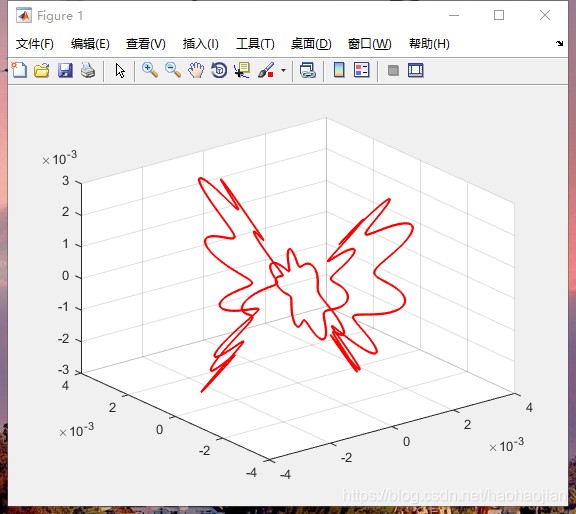Show plot tools and dock the figure
The height and width of the screenshot is (514, 576).
pos(416,70)
